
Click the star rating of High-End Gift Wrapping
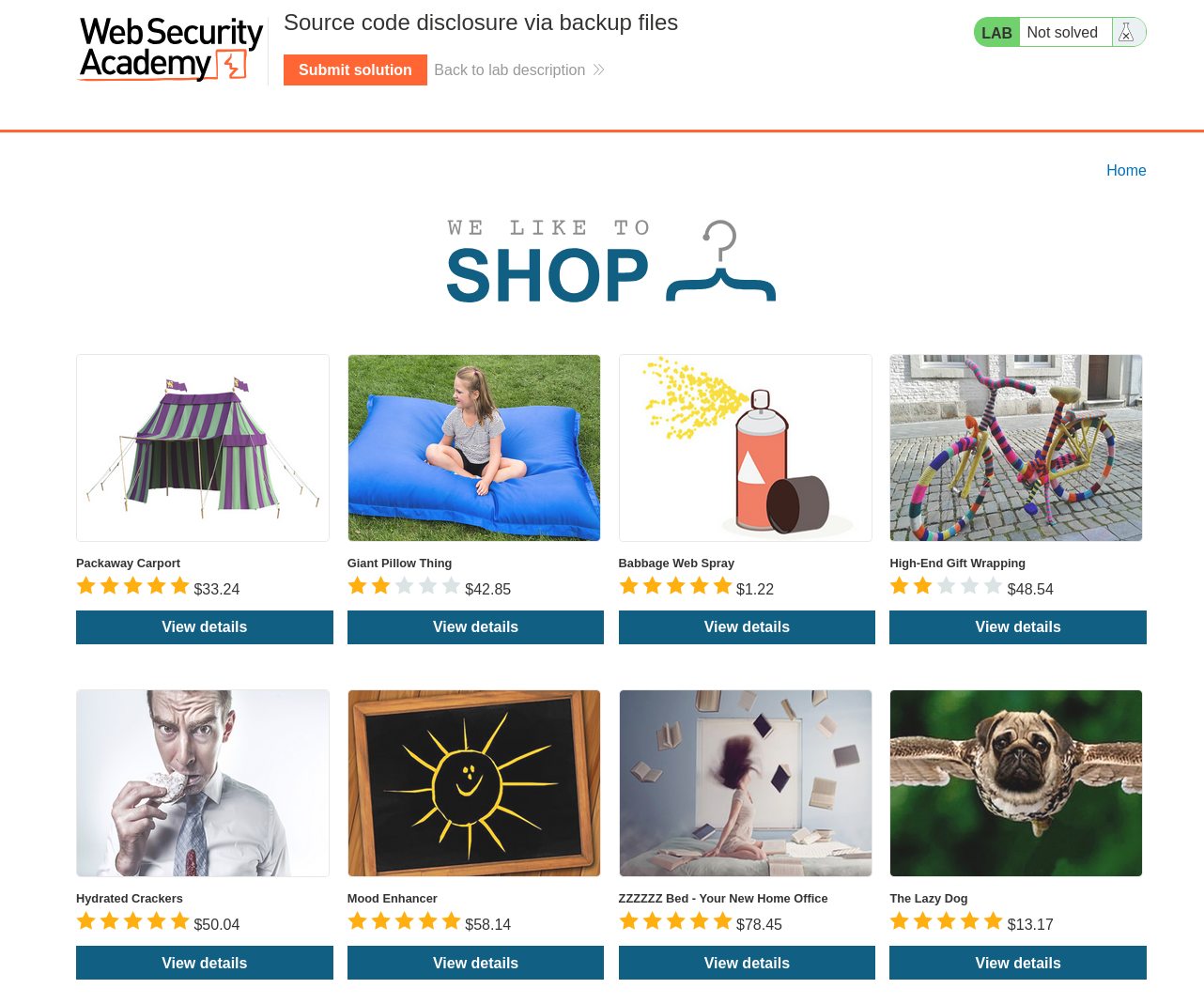[946, 587]
